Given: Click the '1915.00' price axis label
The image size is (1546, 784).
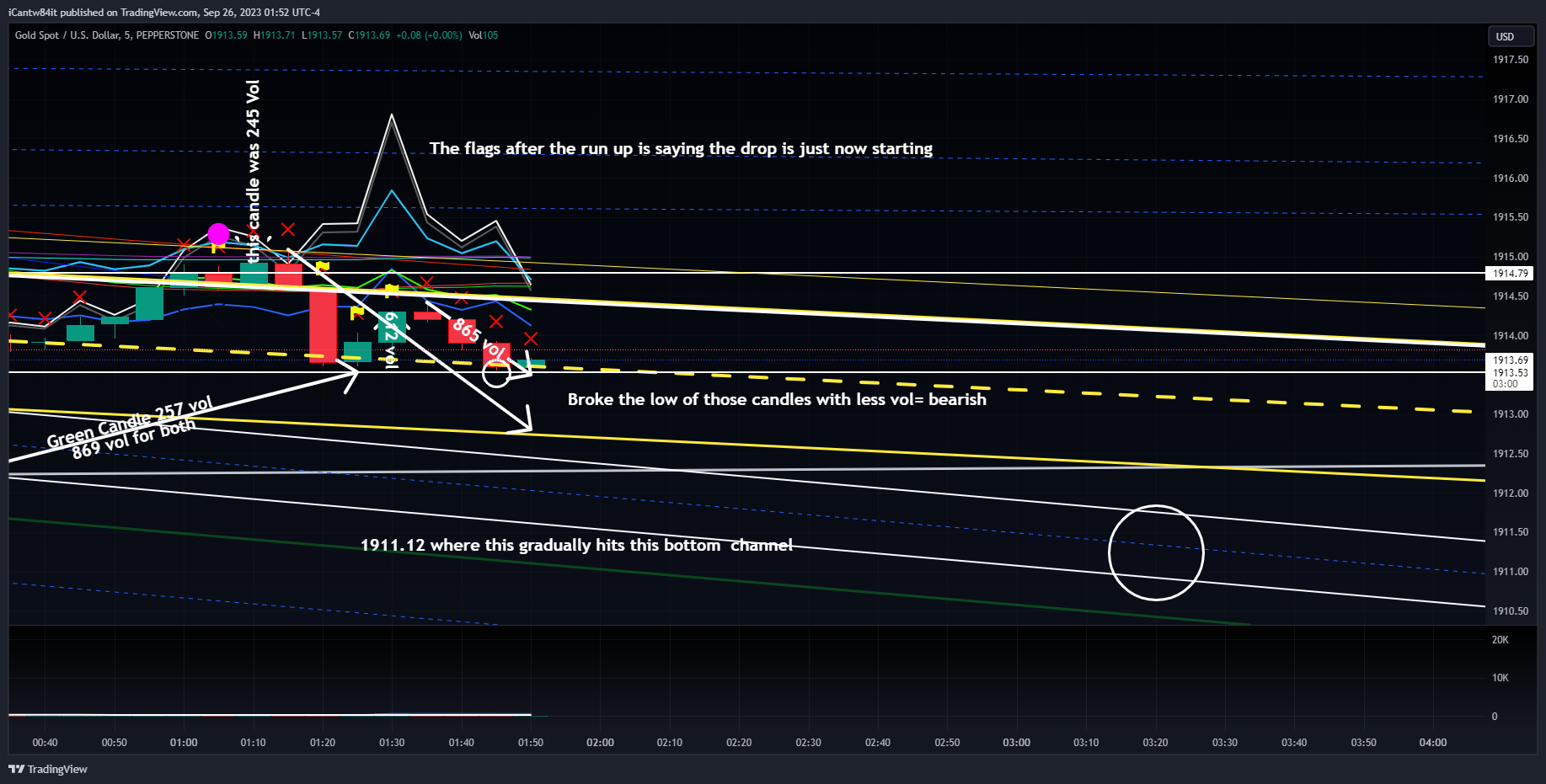Looking at the screenshot, I should (1510, 257).
